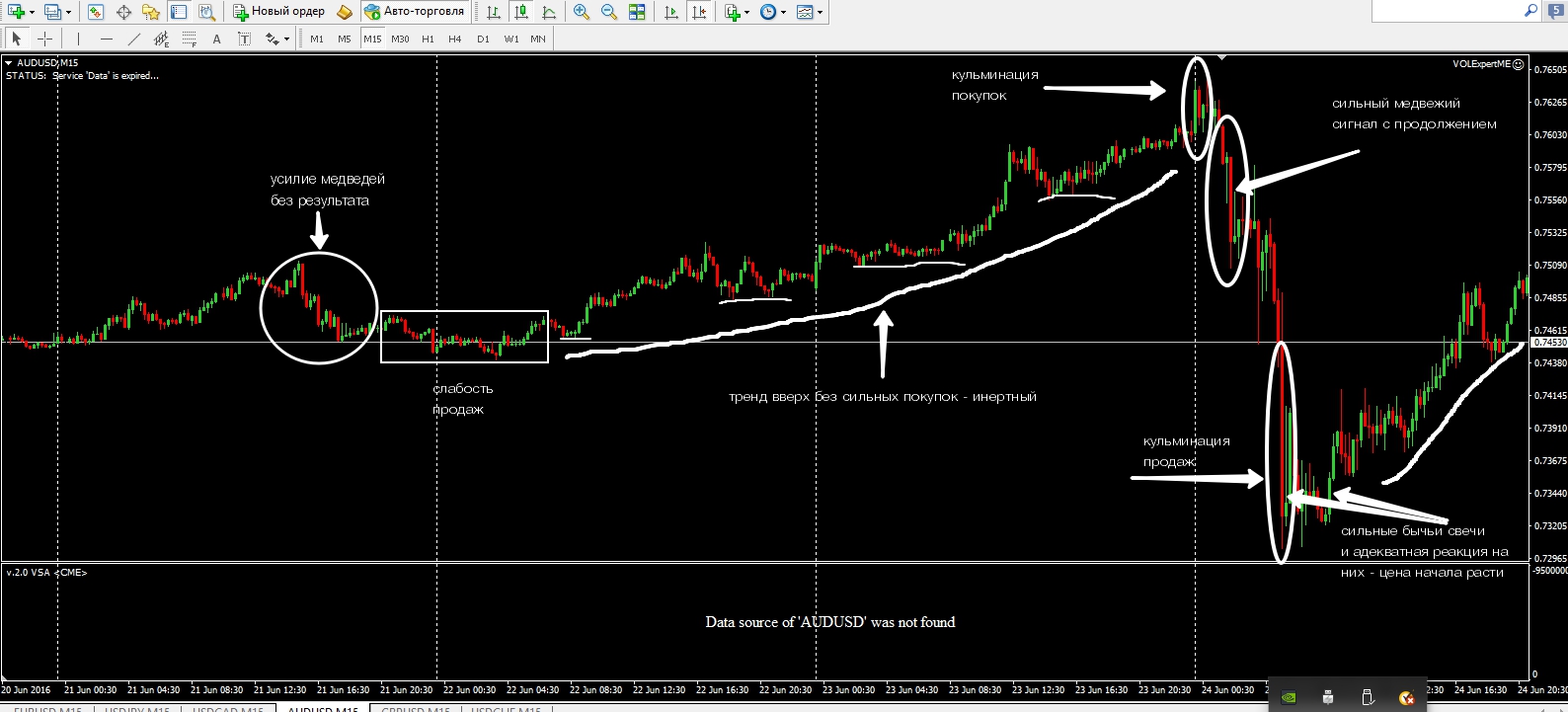Screen dimensions: 1568x712
Task: Switch to H1 timeframe
Action: pos(428,39)
